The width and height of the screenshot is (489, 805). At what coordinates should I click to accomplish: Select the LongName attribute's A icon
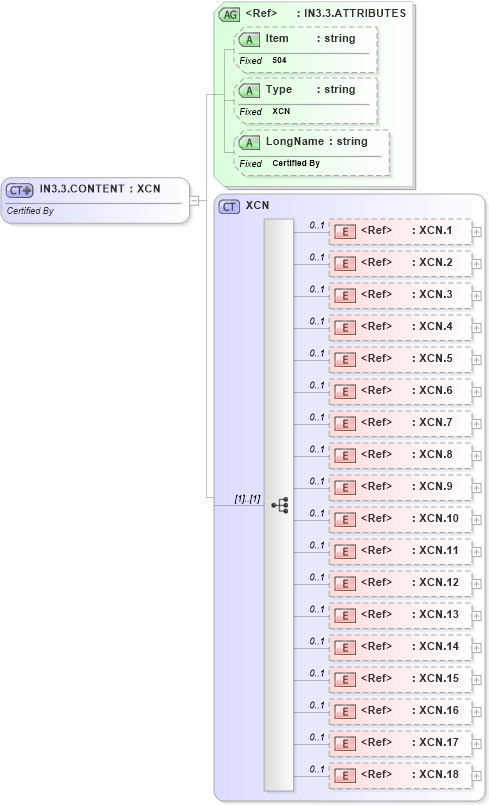click(x=249, y=143)
